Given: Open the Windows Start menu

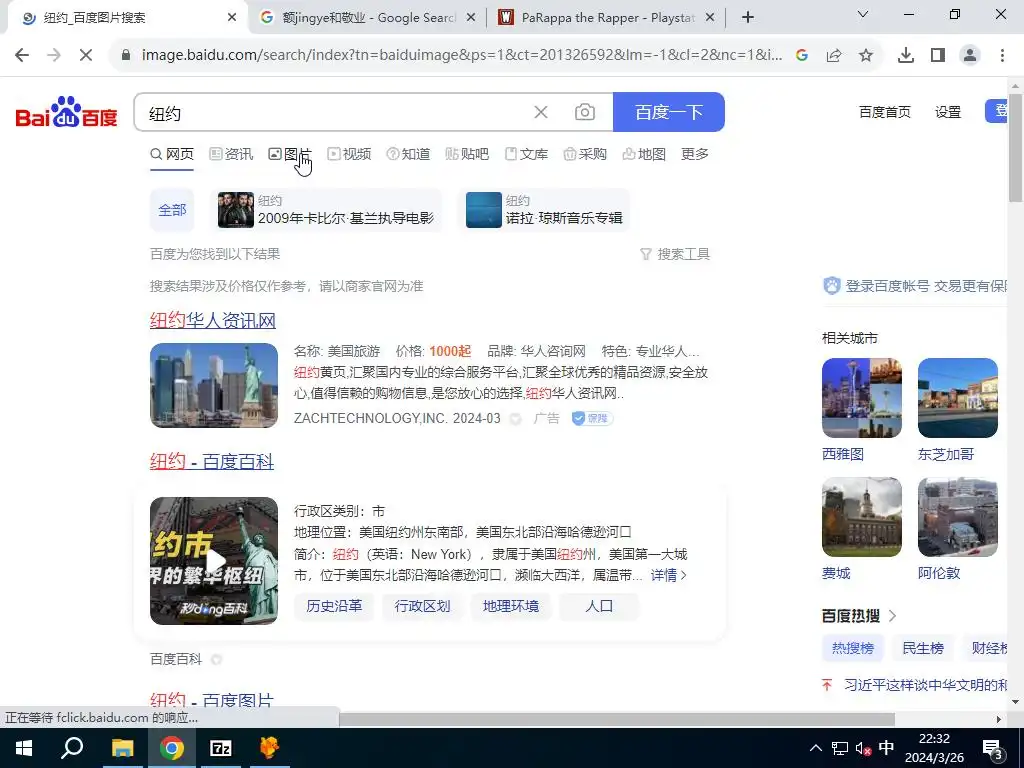Looking at the screenshot, I should coord(24,748).
